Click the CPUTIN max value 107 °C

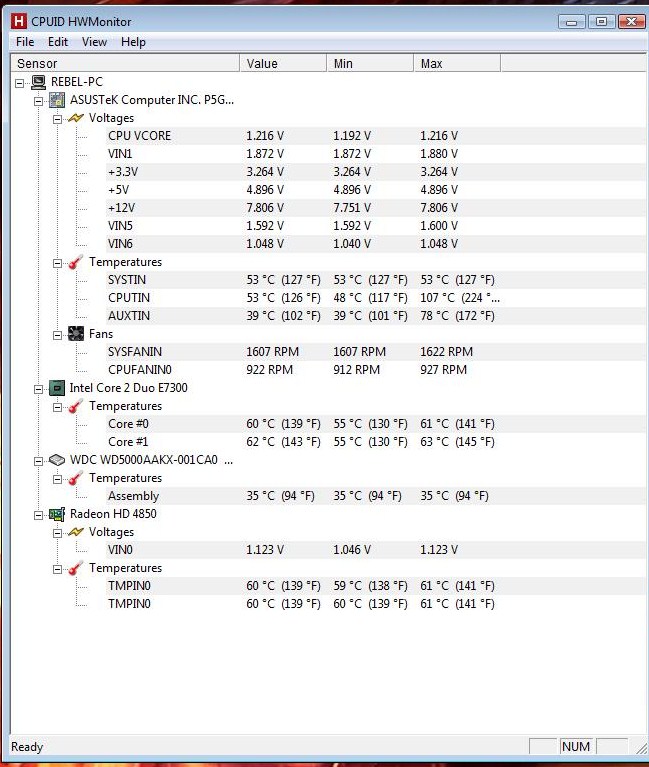(460, 298)
